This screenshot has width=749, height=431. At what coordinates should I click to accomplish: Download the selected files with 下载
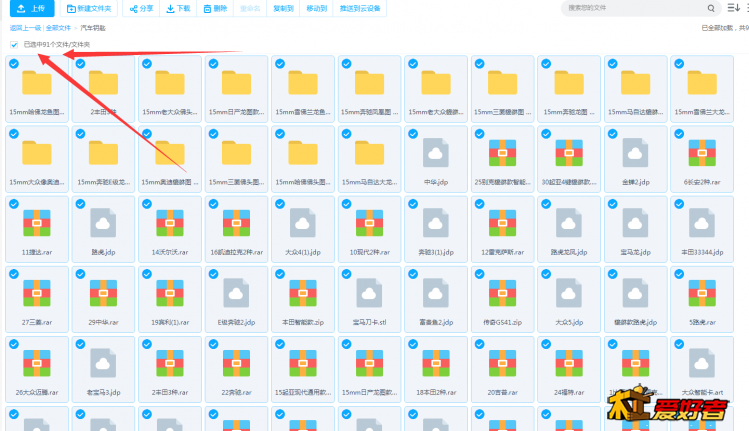(178, 8)
